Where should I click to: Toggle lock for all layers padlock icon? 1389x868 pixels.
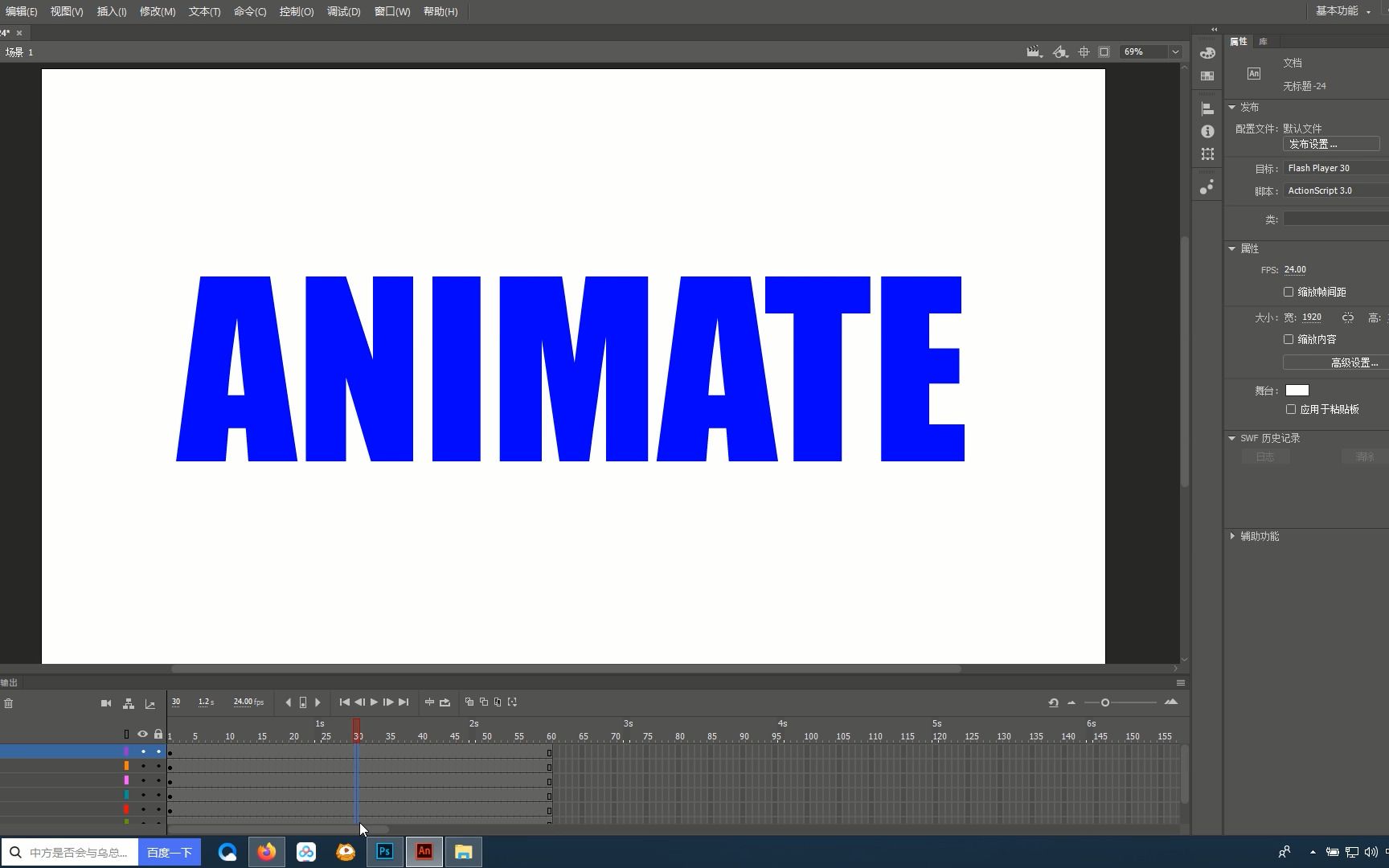158,734
